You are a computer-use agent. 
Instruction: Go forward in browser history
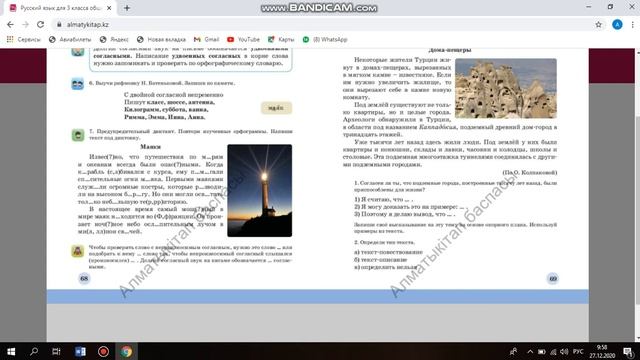coord(25,24)
